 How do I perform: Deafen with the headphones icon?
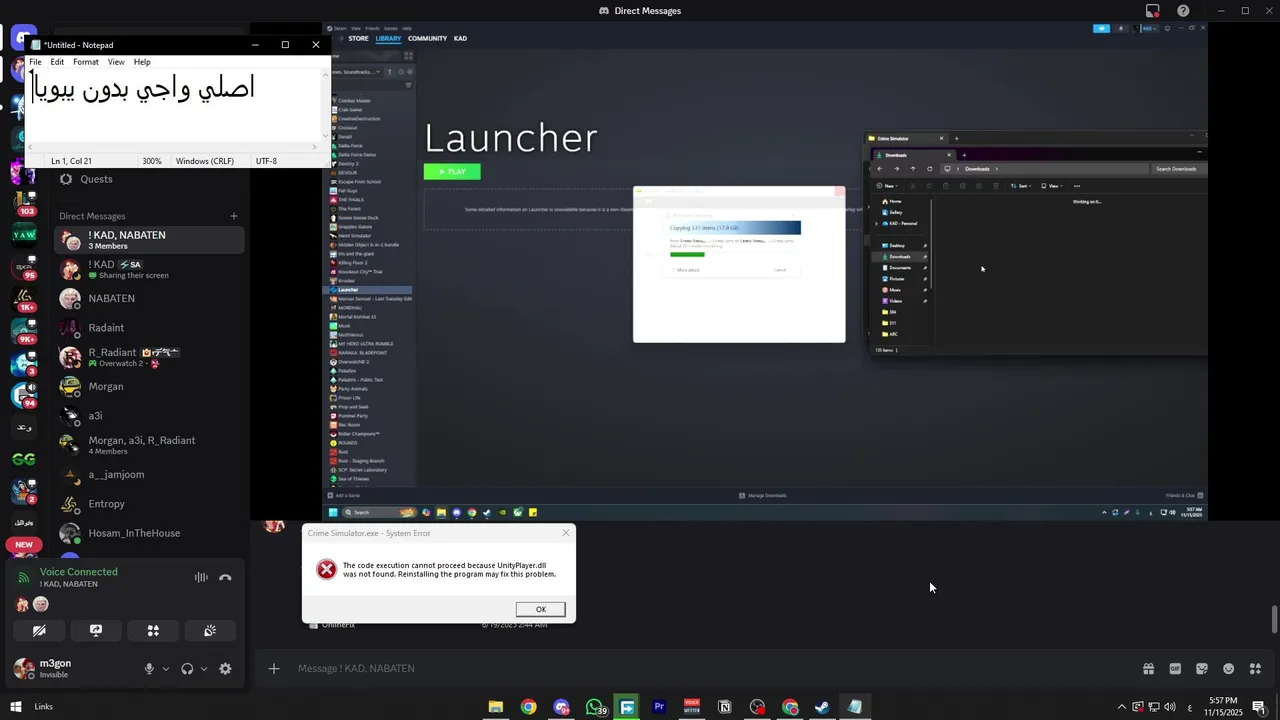coord(187,669)
